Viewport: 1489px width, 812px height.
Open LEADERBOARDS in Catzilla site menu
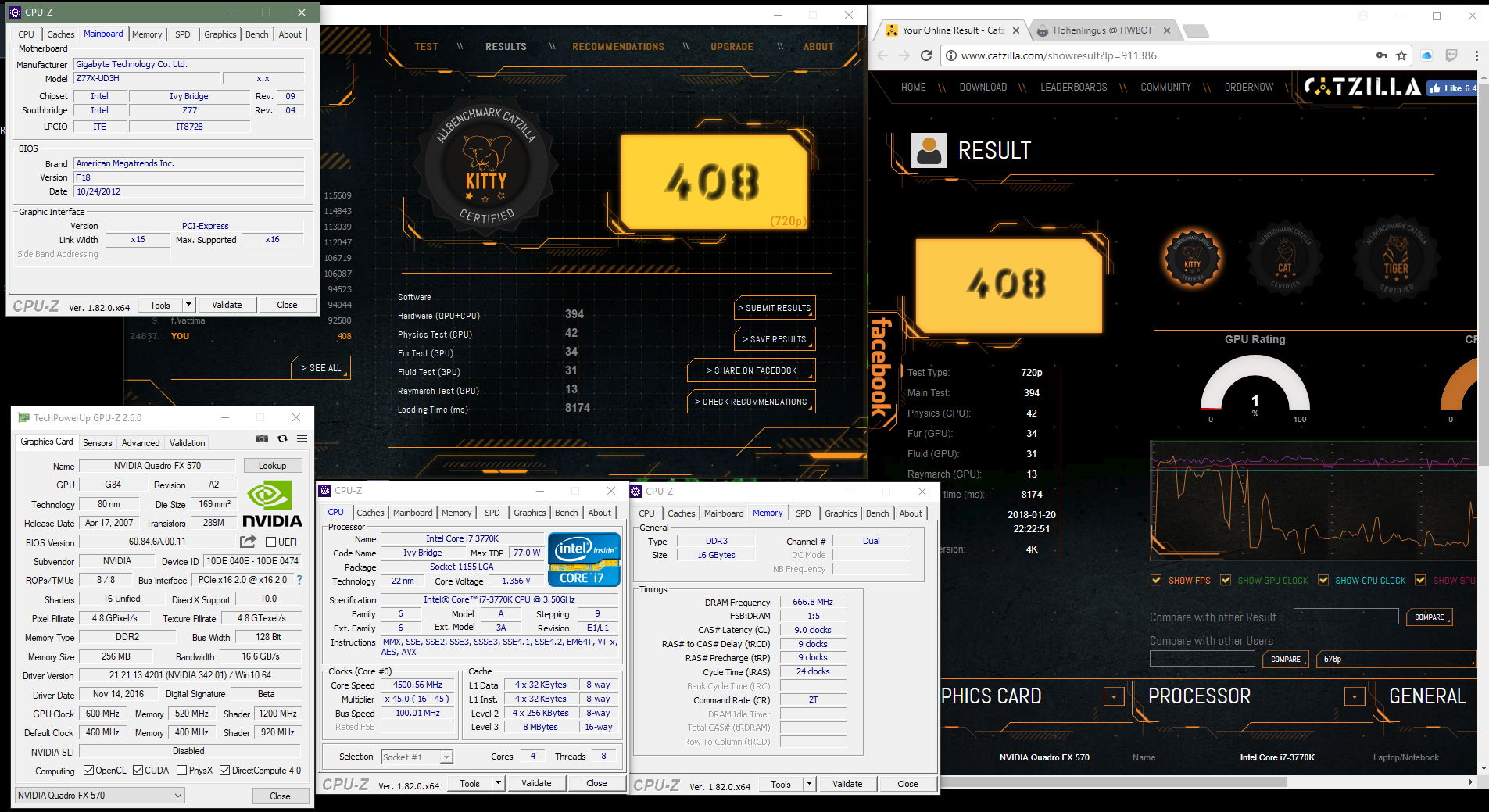point(1073,88)
